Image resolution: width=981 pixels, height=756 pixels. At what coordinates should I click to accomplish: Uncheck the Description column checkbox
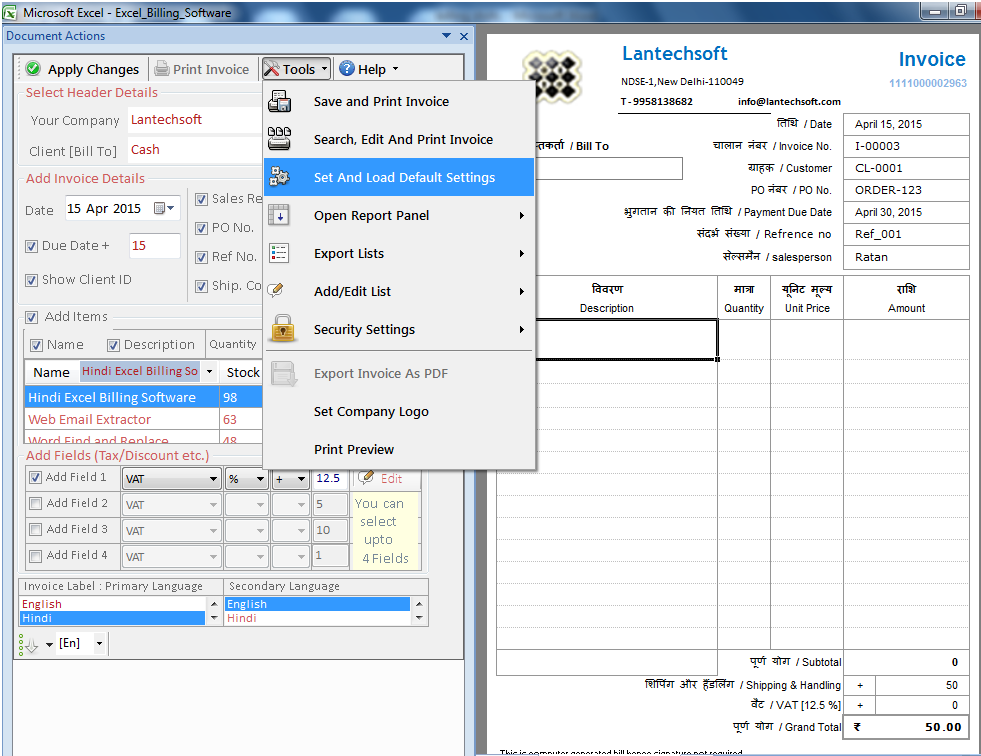tap(113, 345)
